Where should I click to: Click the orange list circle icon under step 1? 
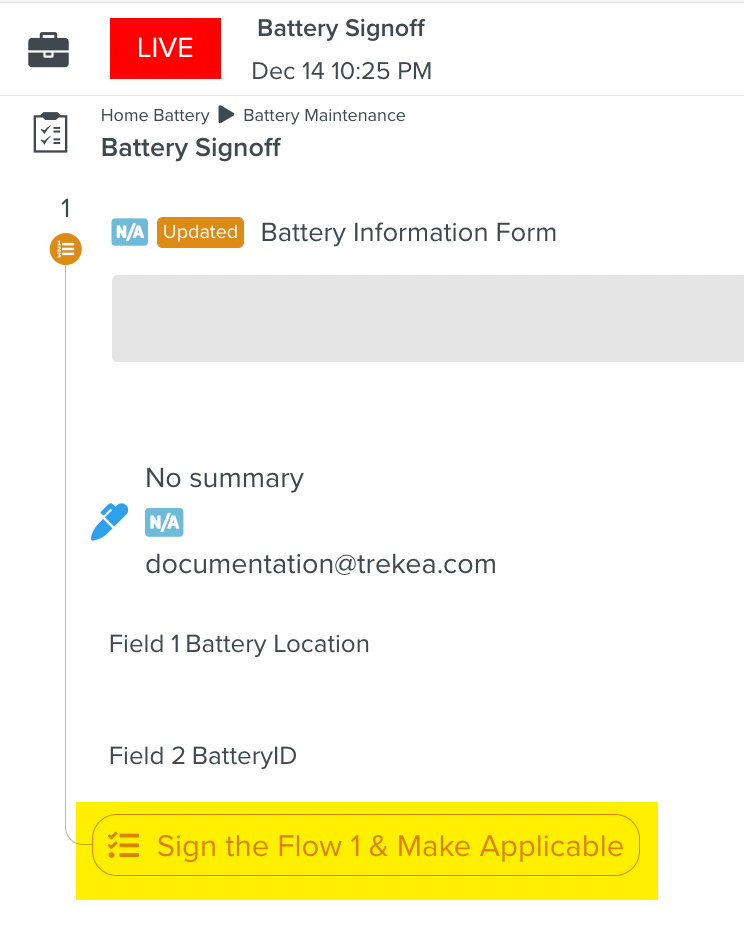point(66,248)
